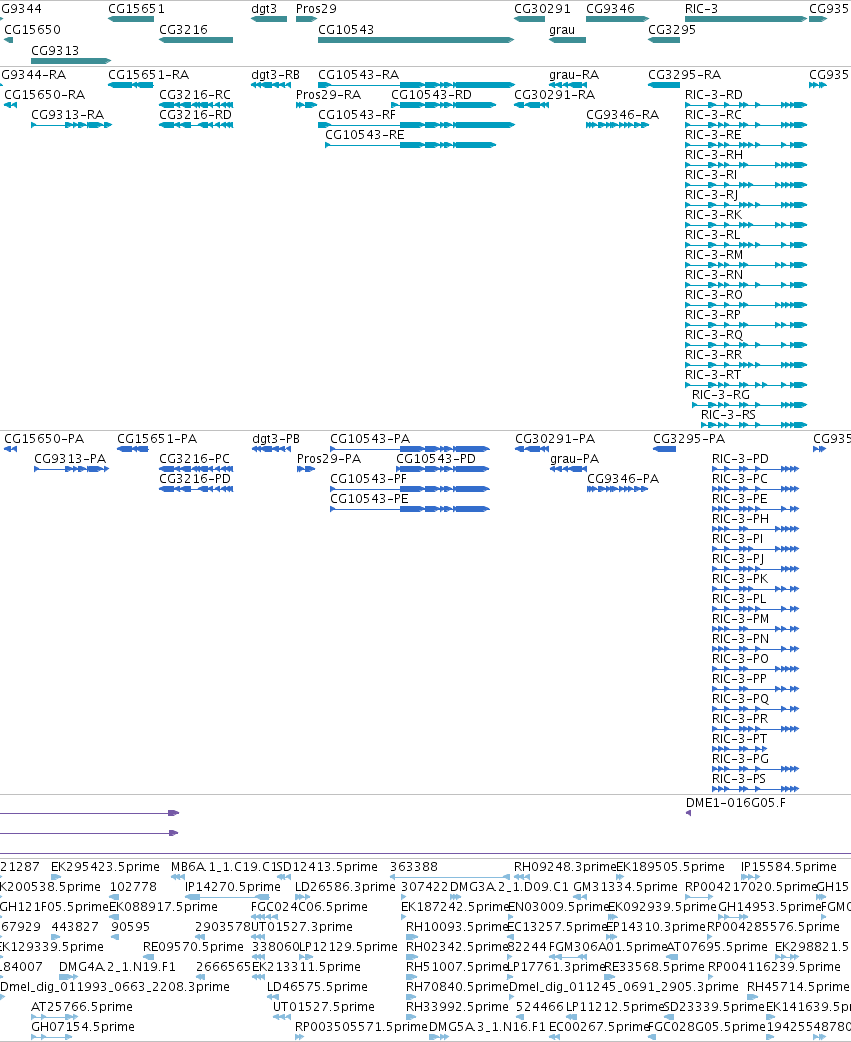This screenshot has width=851, height=1042.
Task: Select protein CG3295-PA
Action: coord(689,439)
